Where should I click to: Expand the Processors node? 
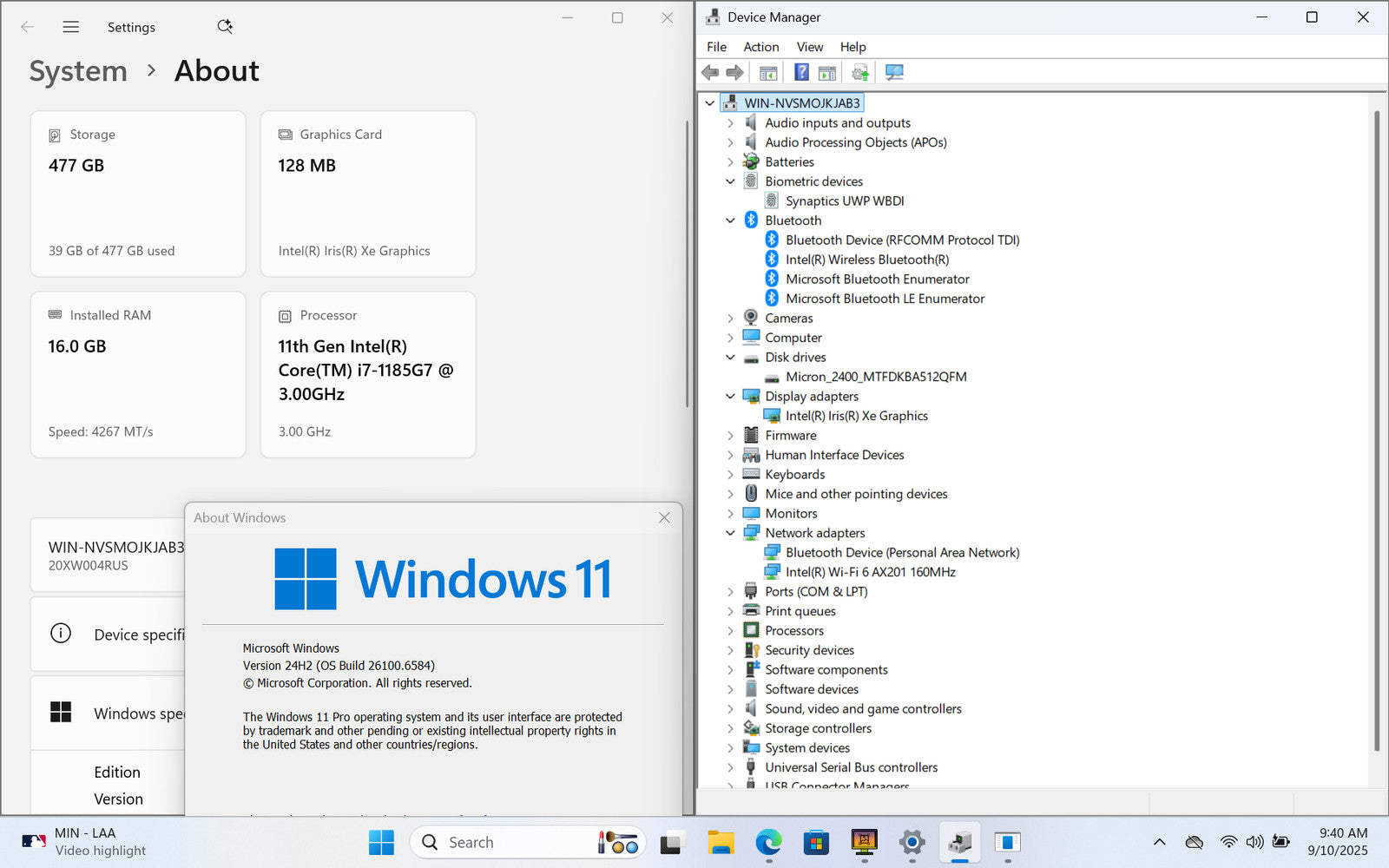730,631
